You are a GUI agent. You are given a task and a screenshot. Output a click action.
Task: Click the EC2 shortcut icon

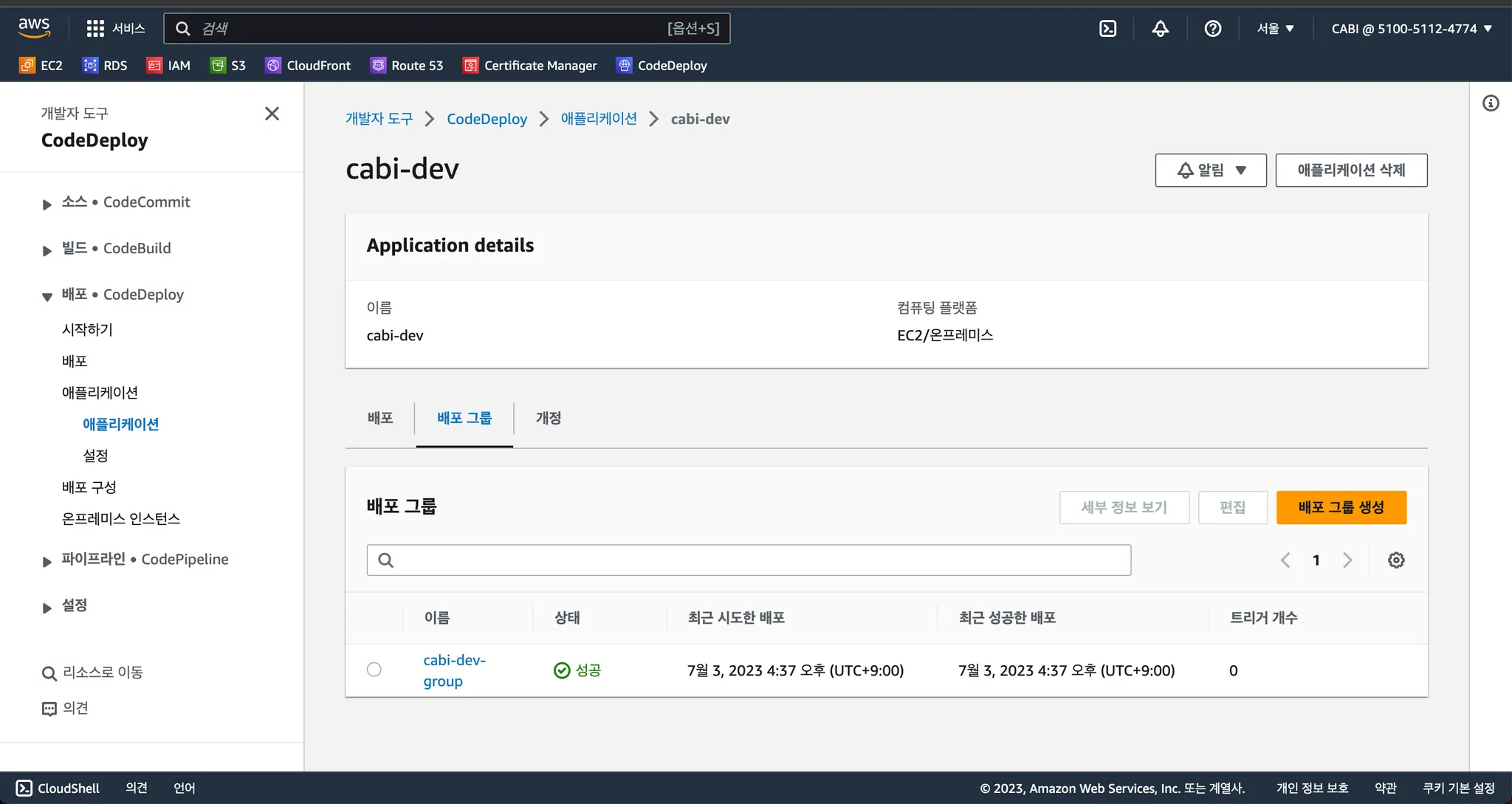click(27, 66)
